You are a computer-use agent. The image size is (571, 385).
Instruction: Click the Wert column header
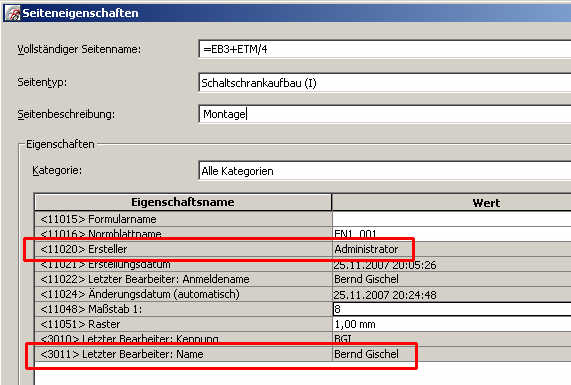(452, 202)
